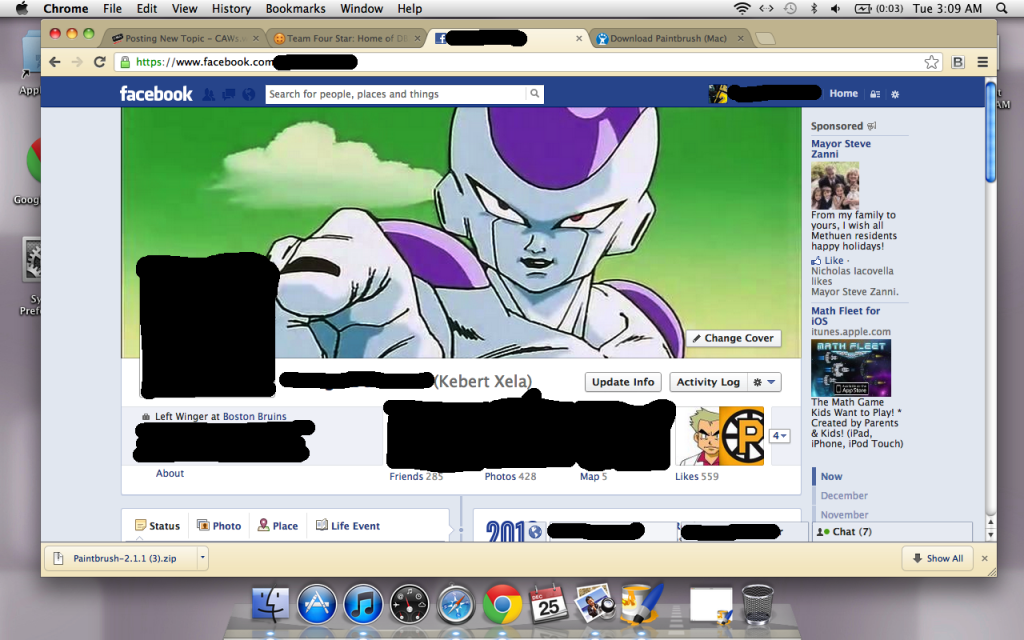Jump to December in the timeline
The image size is (1024, 640).
[844, 496]
